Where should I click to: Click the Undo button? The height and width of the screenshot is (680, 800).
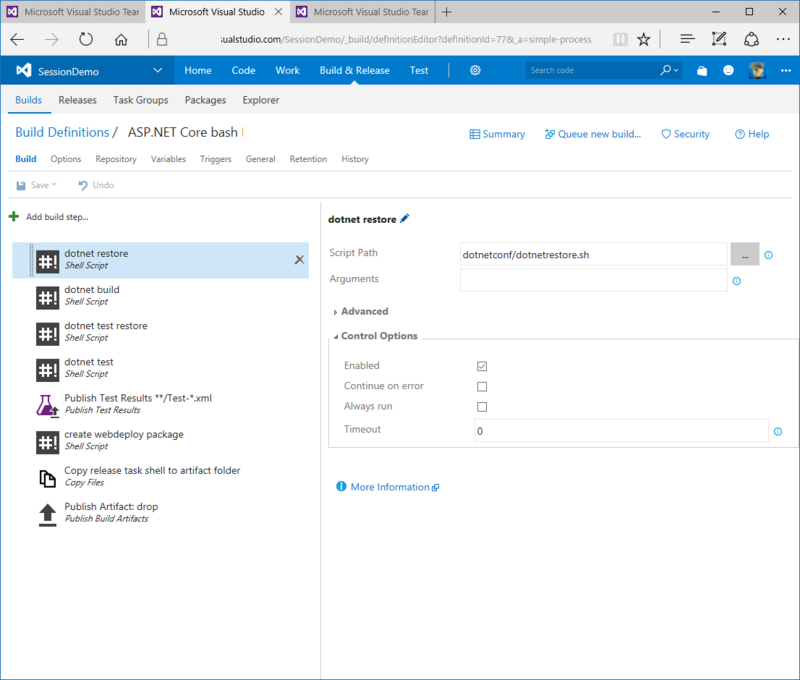click(x=96, y=185)
